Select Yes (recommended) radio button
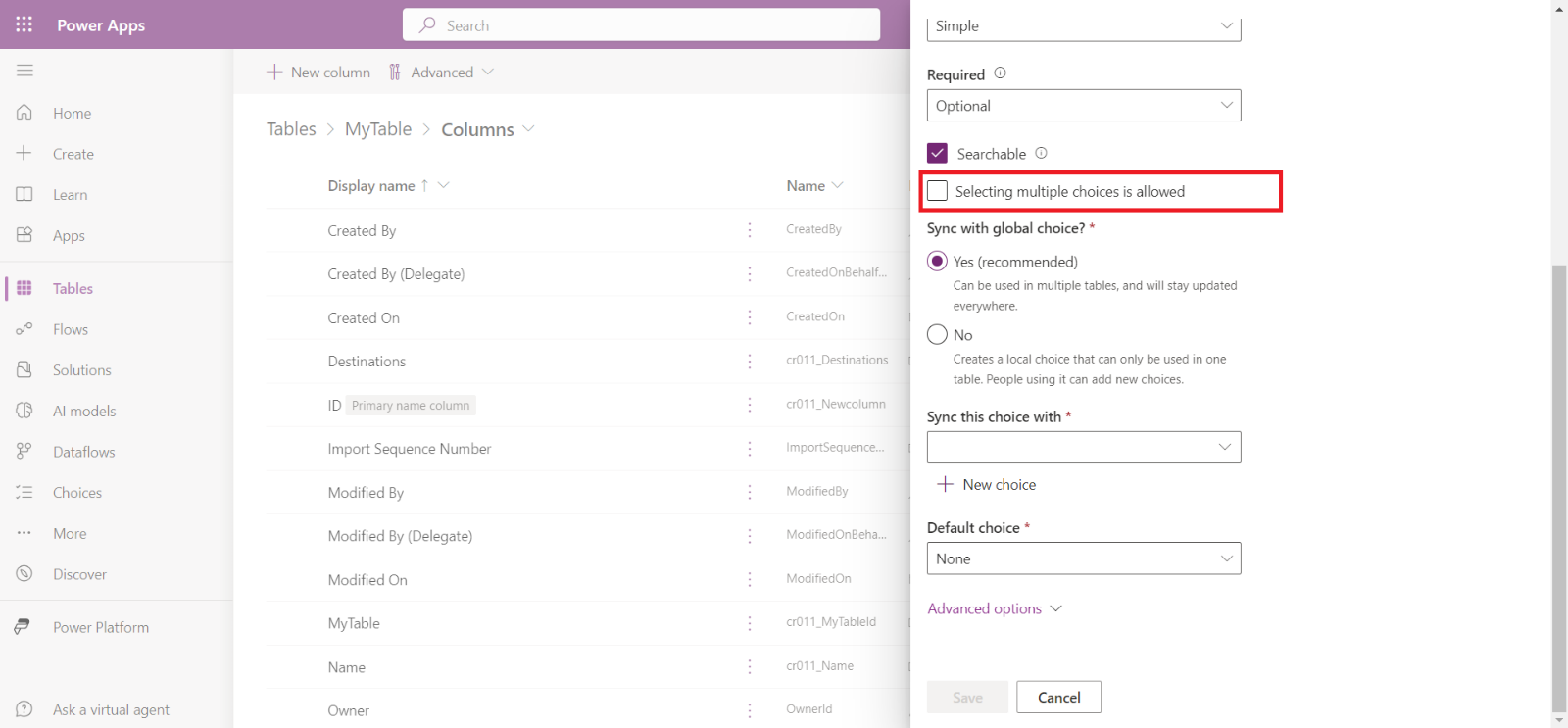 (937, 261)
